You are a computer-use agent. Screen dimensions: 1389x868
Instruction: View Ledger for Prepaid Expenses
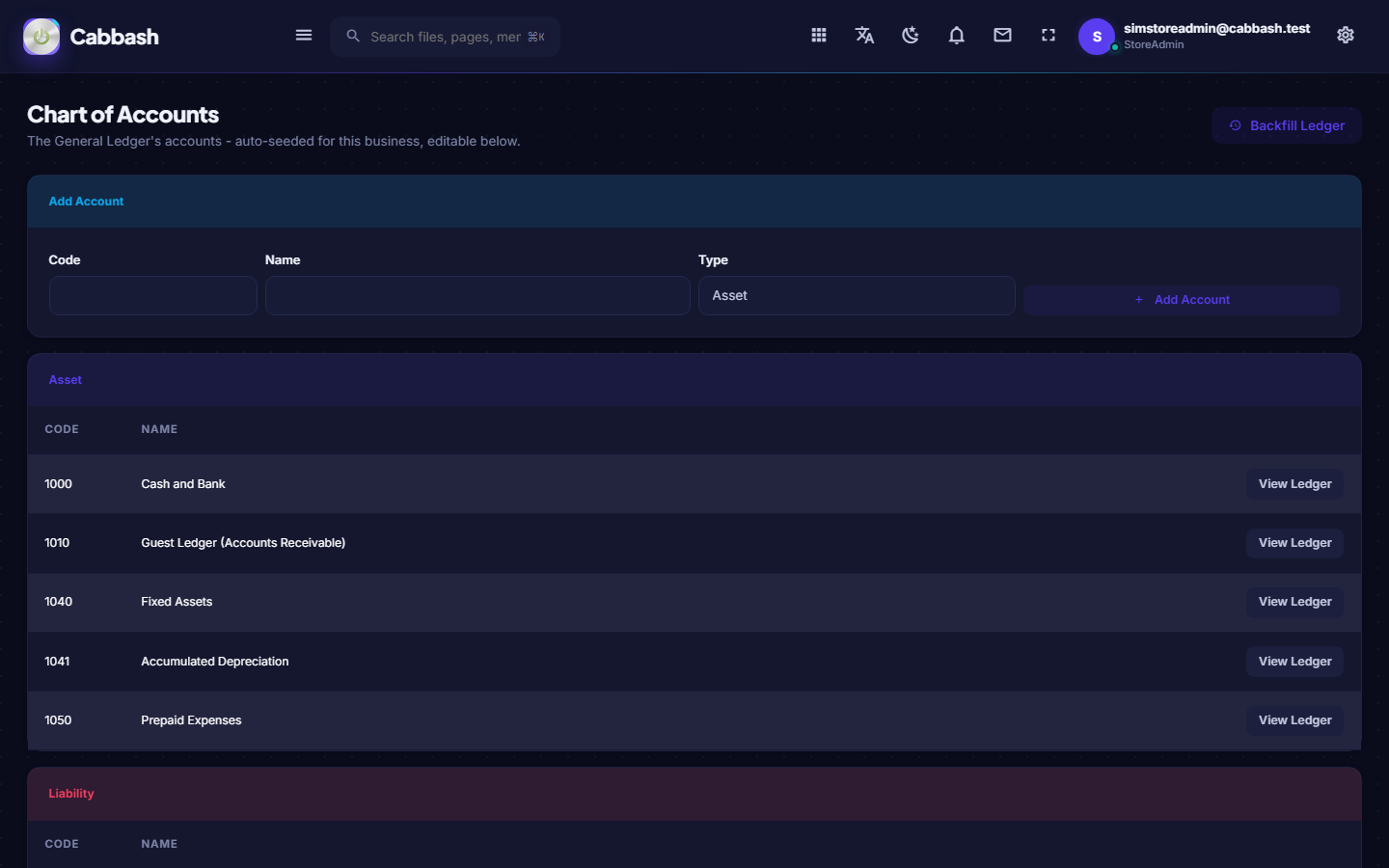click(x=1294, y=720)
